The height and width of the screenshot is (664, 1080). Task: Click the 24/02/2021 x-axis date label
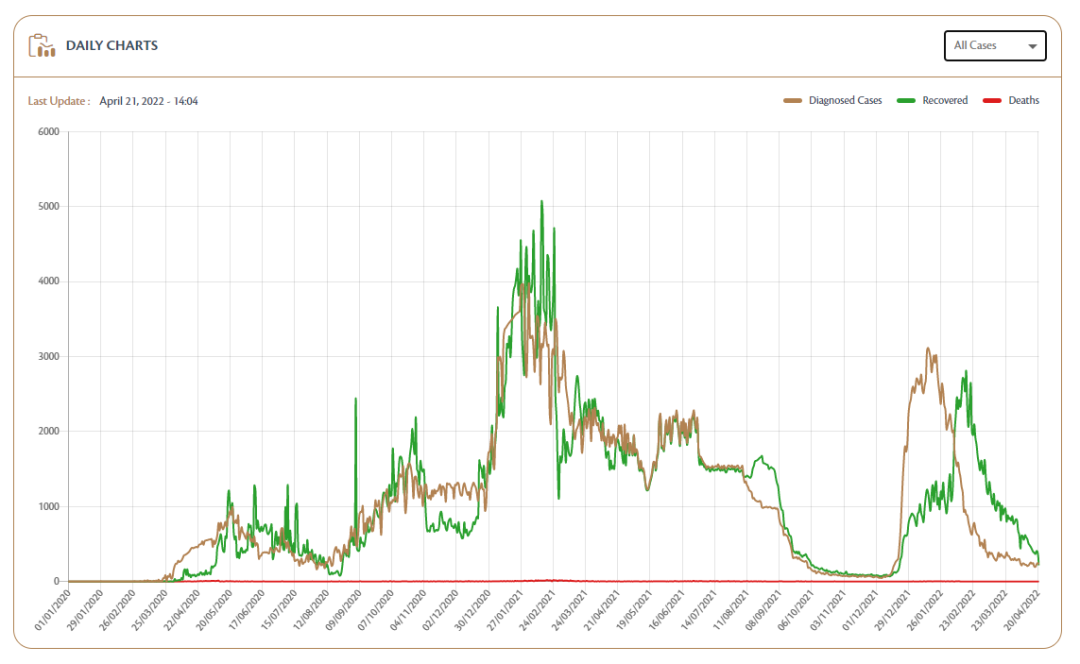point(537,609)
